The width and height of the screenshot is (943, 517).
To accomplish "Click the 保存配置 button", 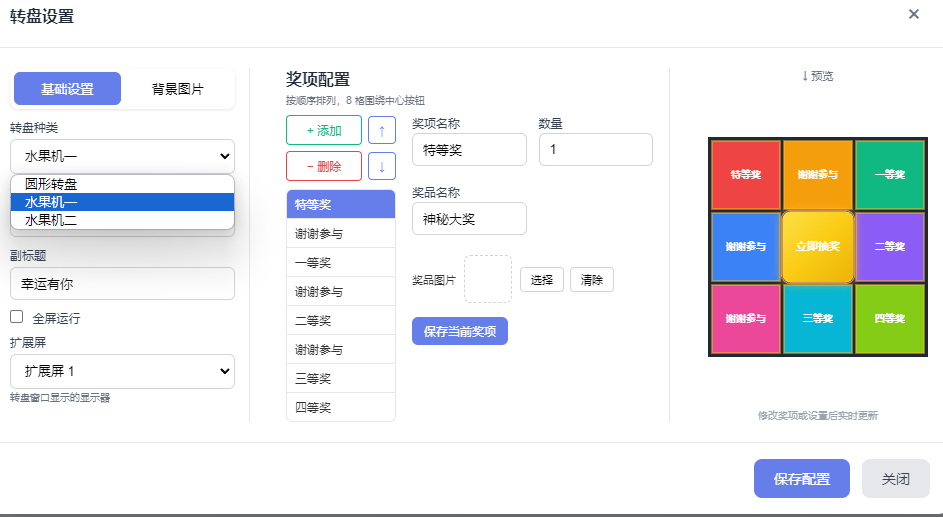I will click(801, 479).
